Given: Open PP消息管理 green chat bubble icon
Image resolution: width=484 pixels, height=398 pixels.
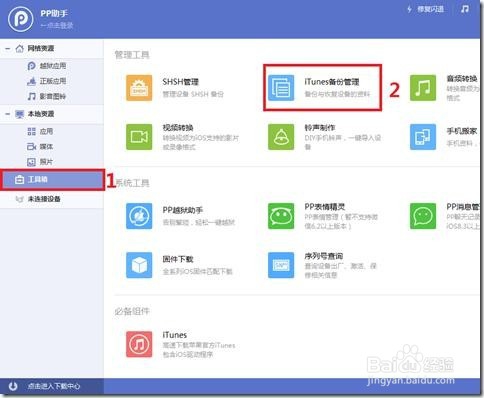Looking at the screenshot, I should point(423,216).
